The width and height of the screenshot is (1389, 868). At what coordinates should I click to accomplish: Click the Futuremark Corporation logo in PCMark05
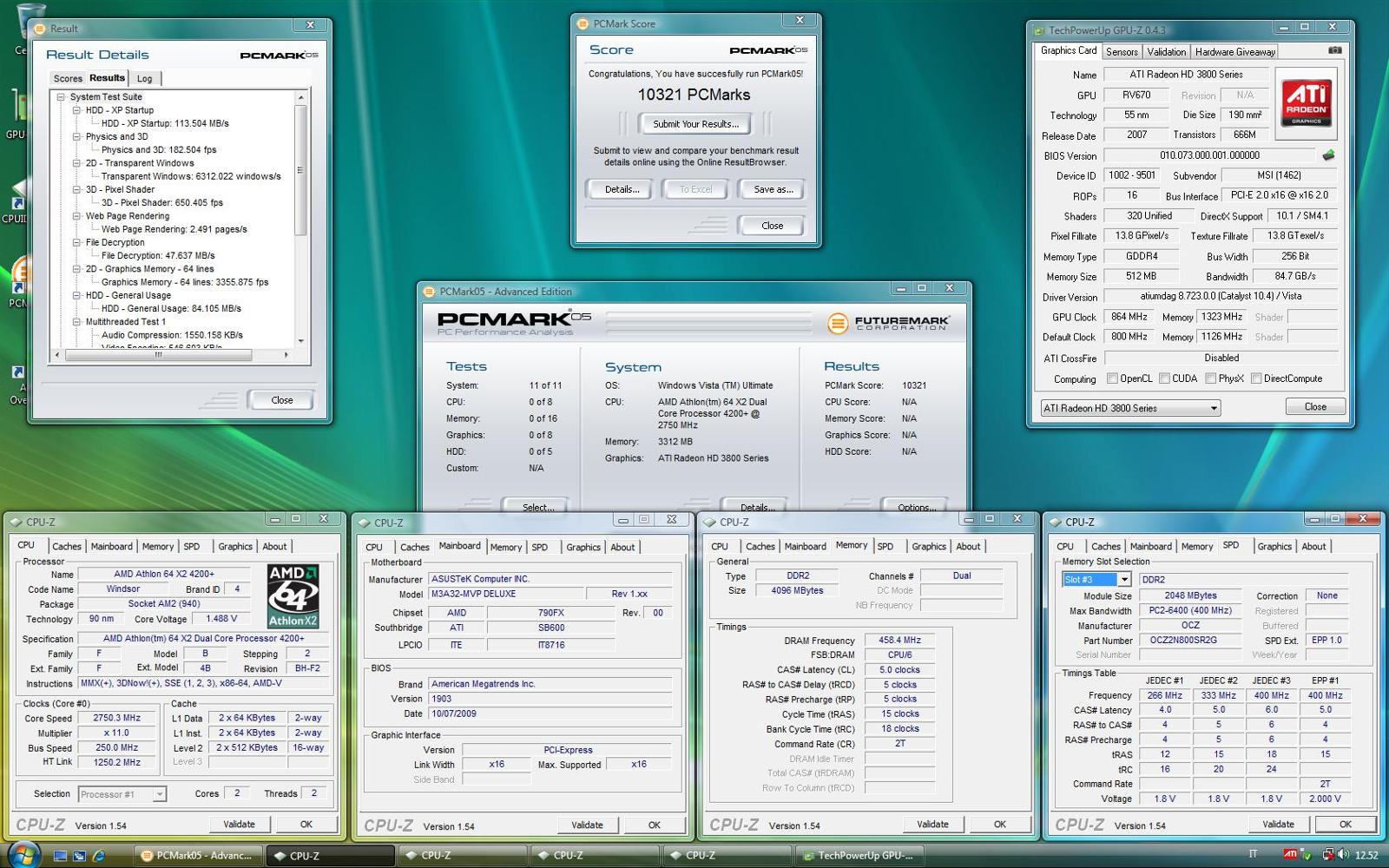[888, 323]
